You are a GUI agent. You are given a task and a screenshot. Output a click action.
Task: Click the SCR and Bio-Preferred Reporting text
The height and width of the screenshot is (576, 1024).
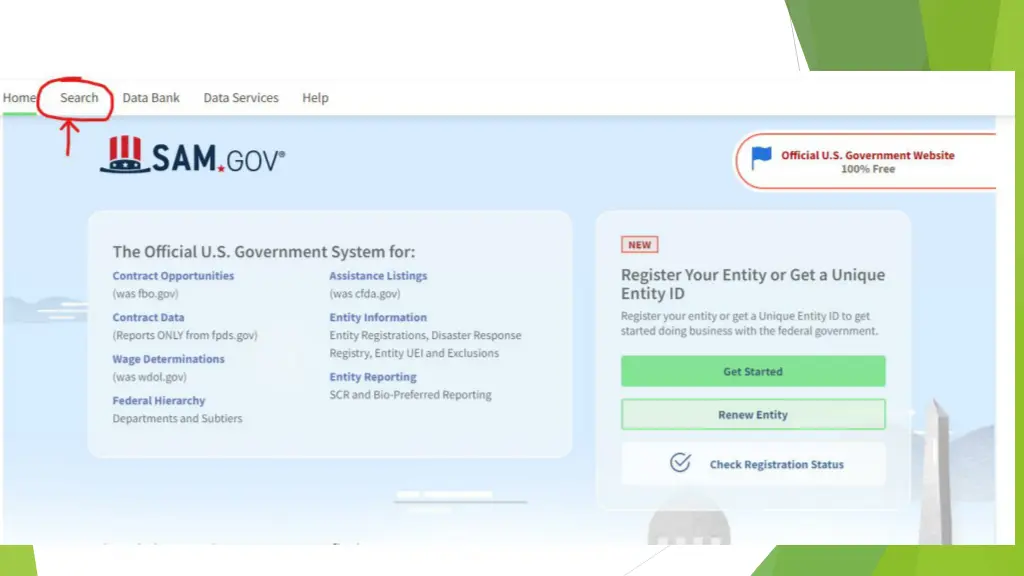pos(411,395)
